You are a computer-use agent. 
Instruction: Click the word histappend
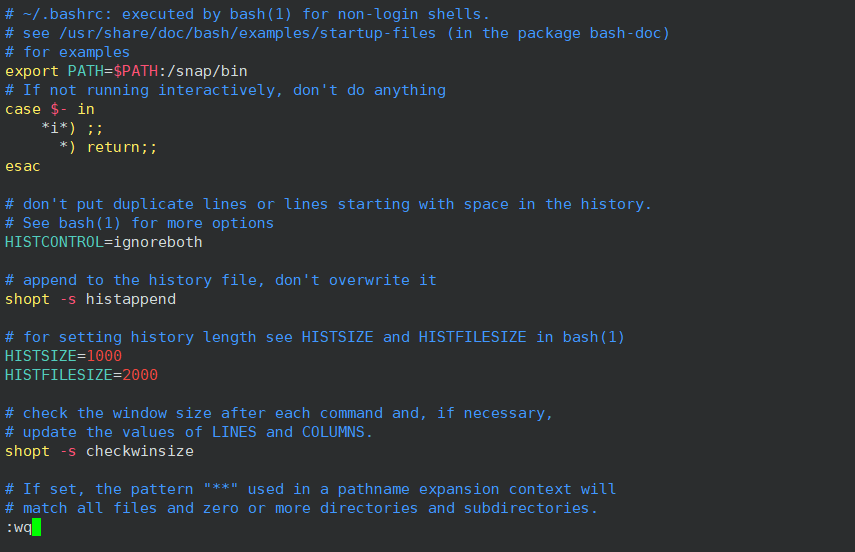131,299
